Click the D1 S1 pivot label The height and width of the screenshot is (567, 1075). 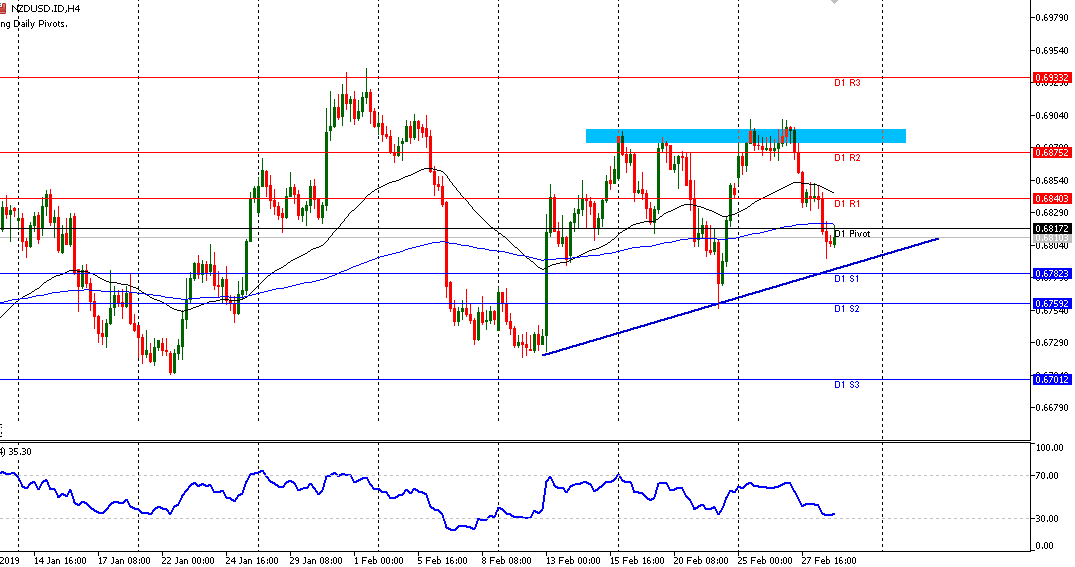847,279
